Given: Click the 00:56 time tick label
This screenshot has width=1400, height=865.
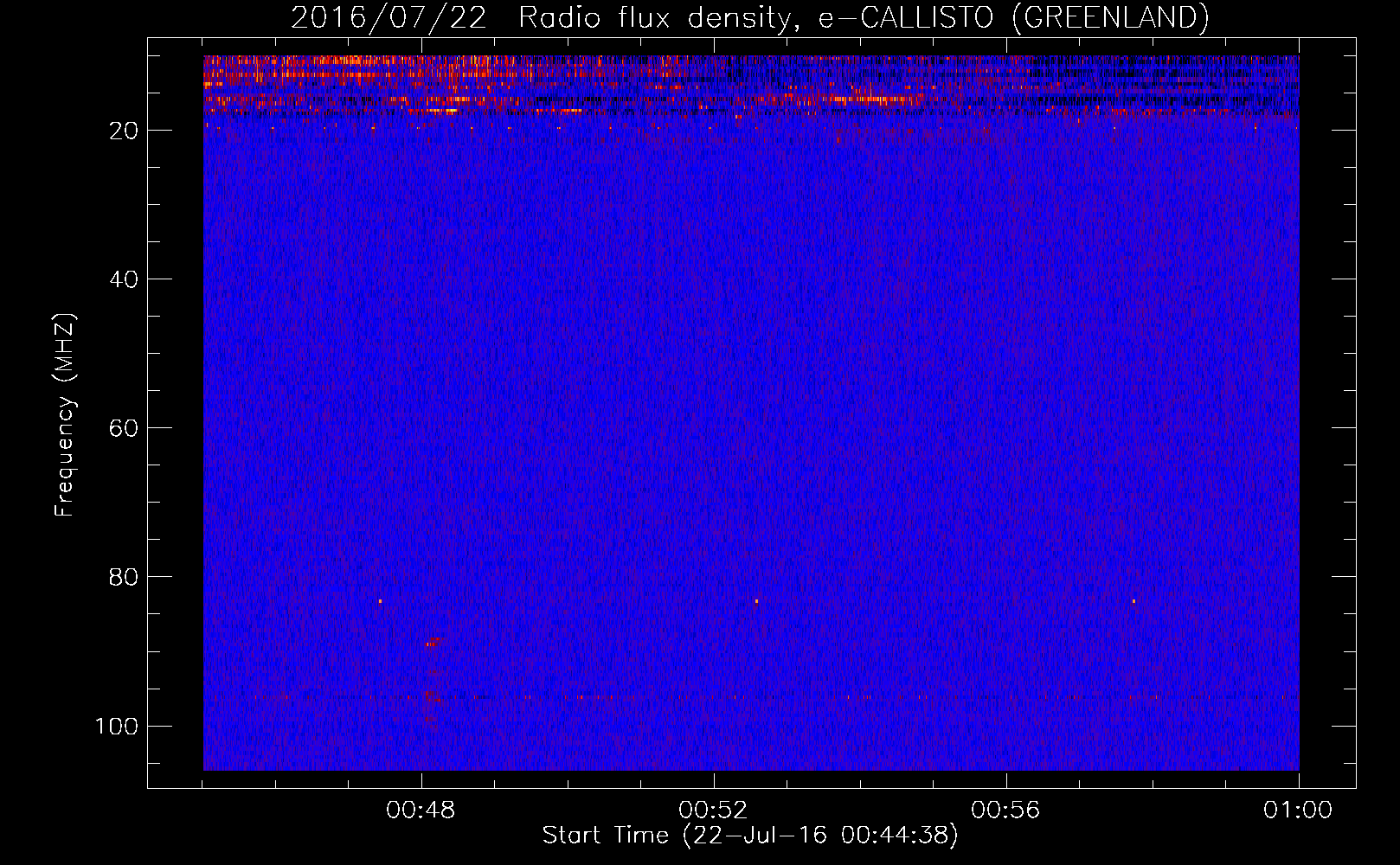Looking at the screenshot, I should [1005, 811].
